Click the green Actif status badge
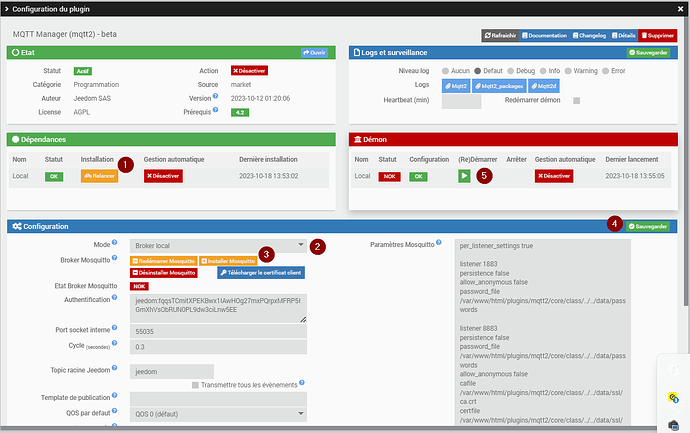Image resolution: width=690 pixels, height=433 pixels. [x=83, y=71]
